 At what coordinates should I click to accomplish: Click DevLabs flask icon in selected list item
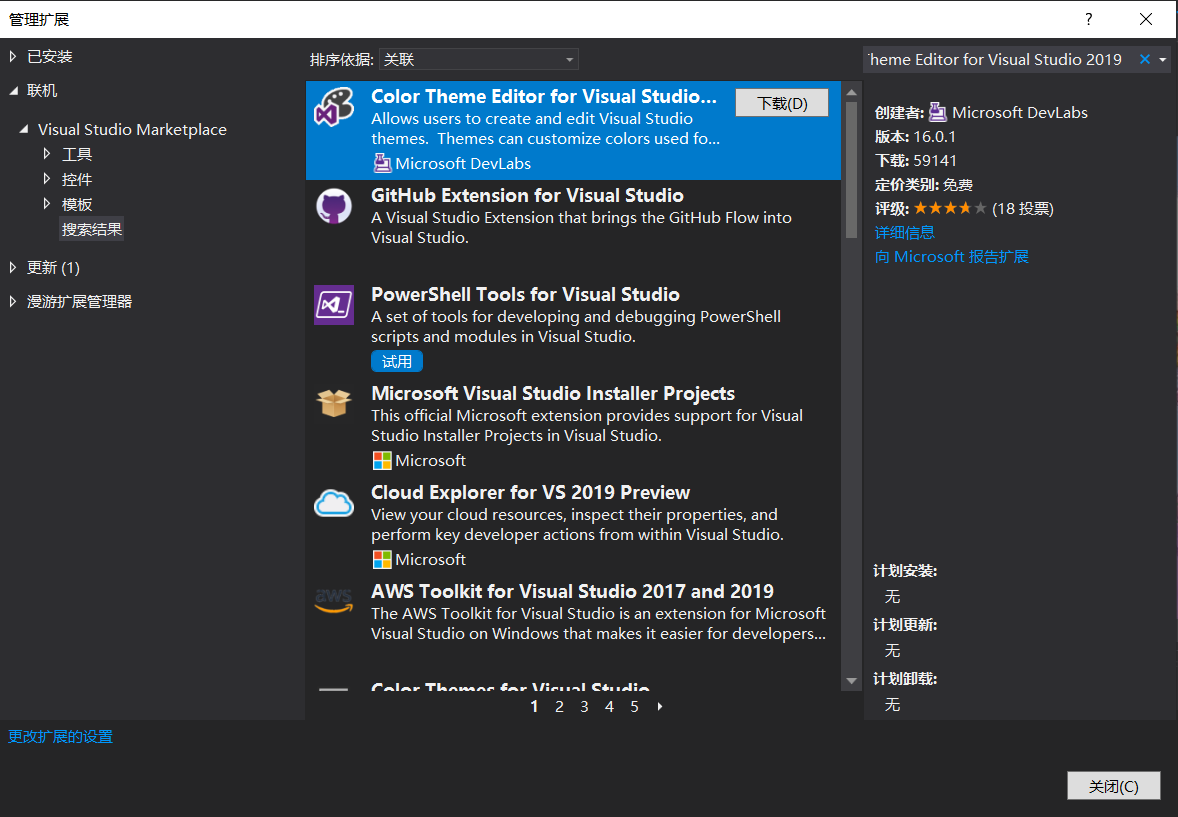(382, 163)
